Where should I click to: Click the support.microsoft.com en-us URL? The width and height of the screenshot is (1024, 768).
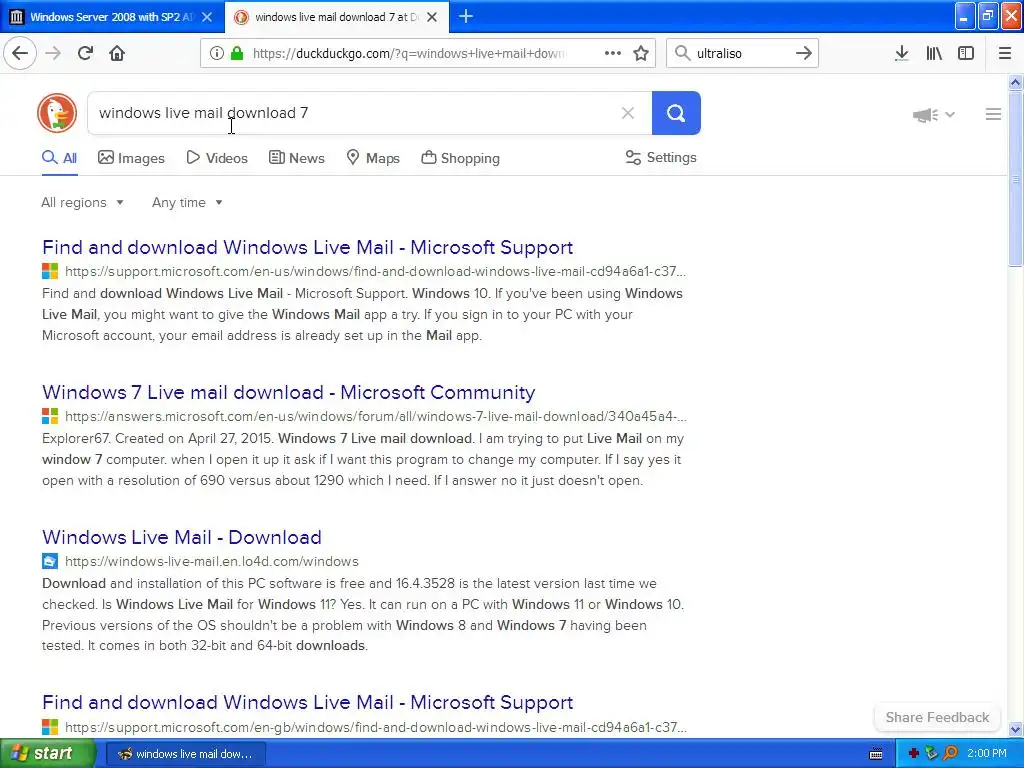(x=376, y=271)
